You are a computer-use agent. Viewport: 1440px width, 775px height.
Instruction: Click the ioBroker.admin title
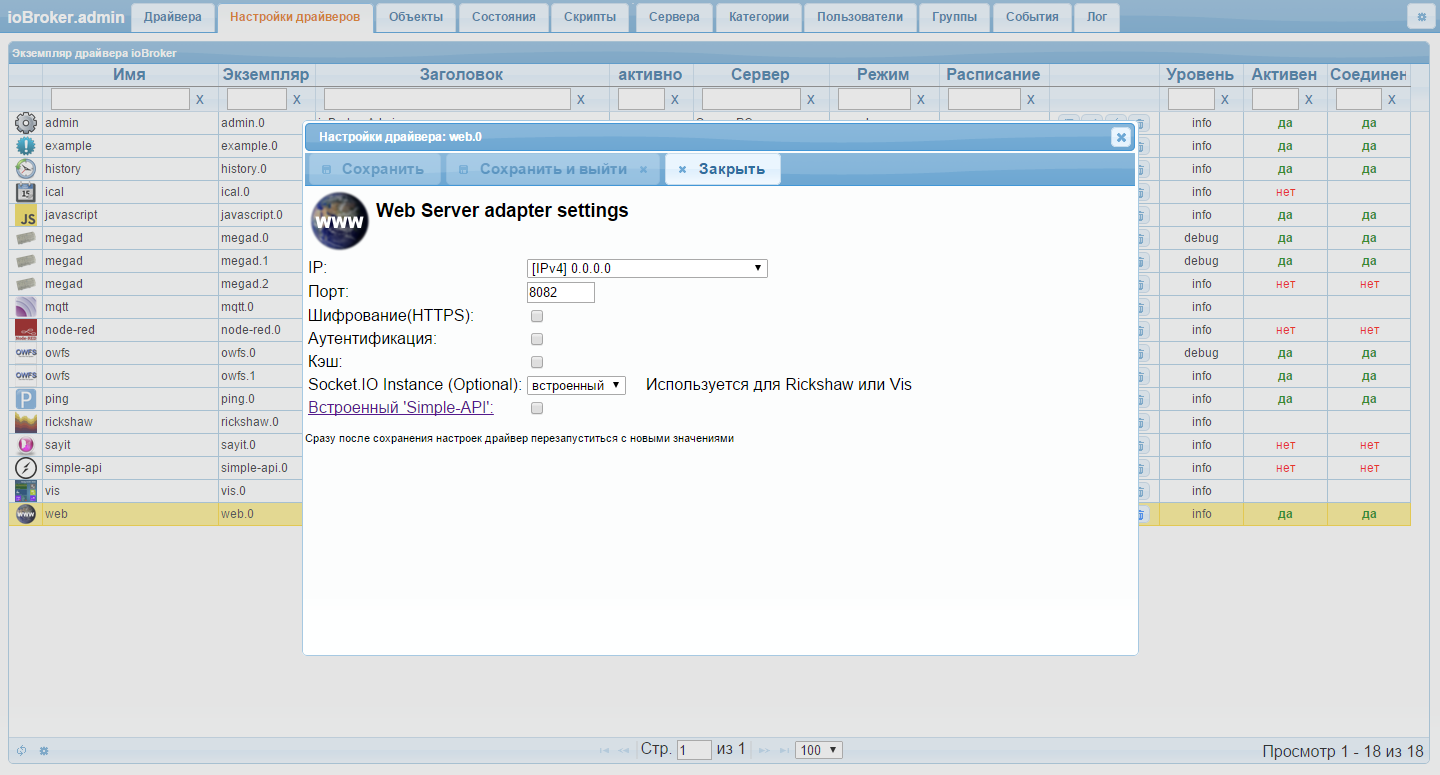click(x=66, y=17)
